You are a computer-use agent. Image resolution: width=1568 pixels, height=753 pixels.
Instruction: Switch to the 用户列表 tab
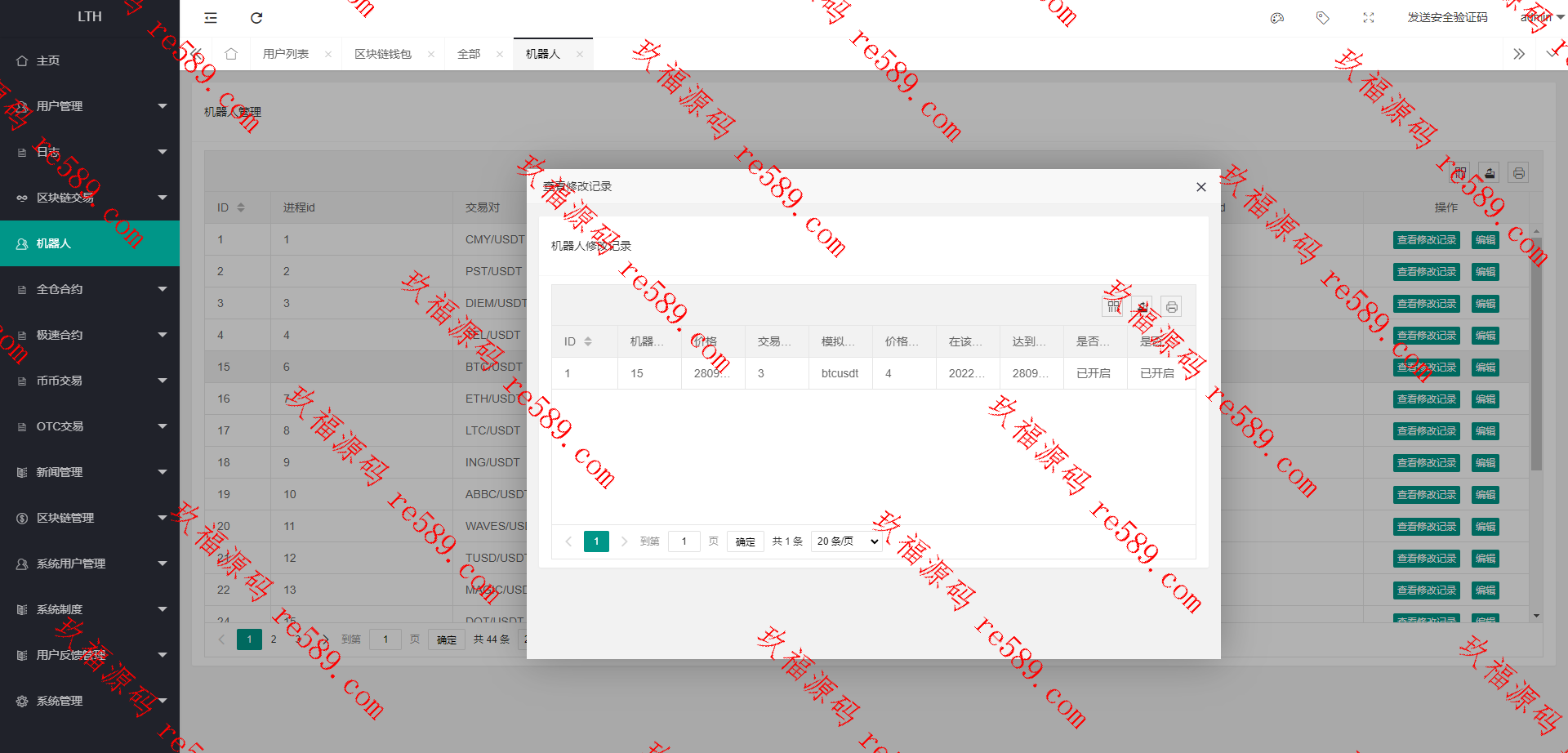(286, 54)
